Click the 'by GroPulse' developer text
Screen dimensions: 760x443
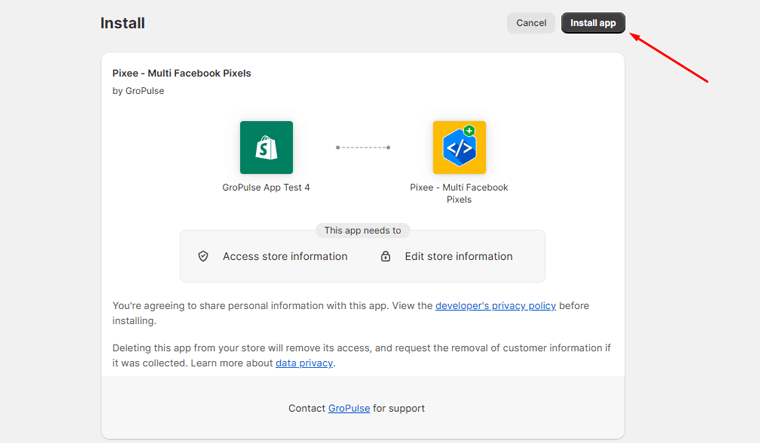coord(138,91)
